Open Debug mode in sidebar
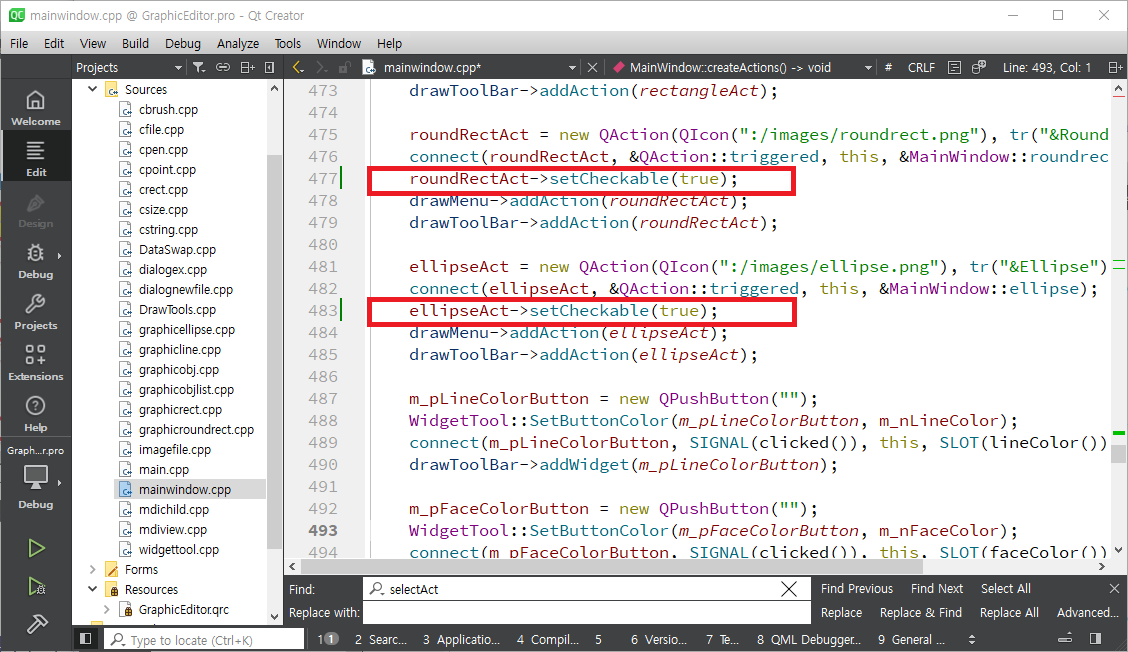 click(x=35, y=261)
